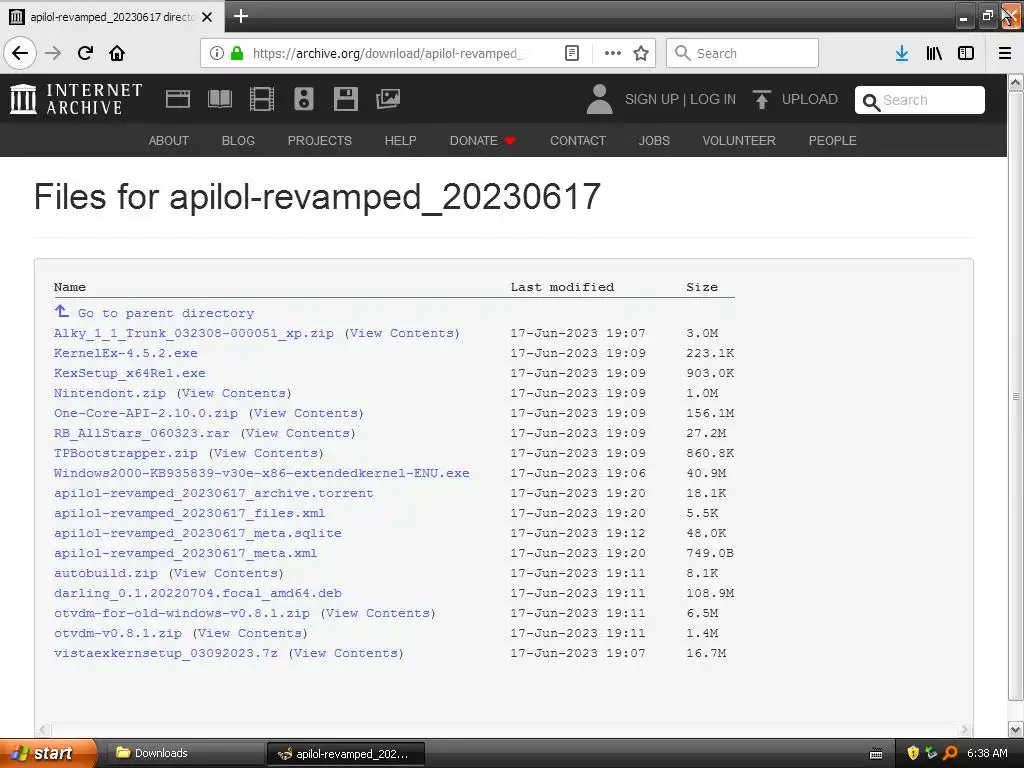Click the parent directory arrow icon
This screenshot has width=1024, height=768.
point(61,312)
